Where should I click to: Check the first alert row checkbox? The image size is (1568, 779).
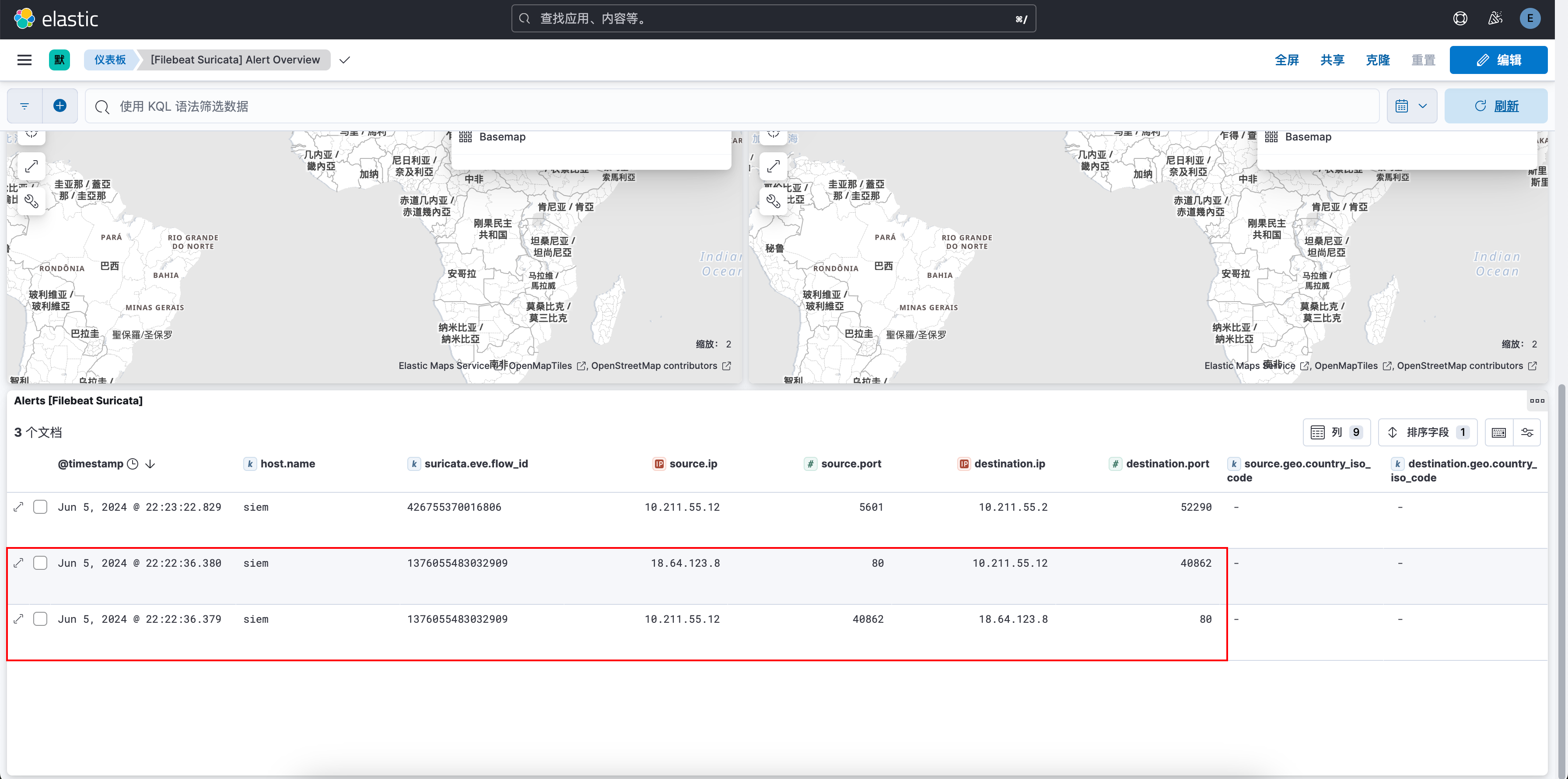coord(40,506)
